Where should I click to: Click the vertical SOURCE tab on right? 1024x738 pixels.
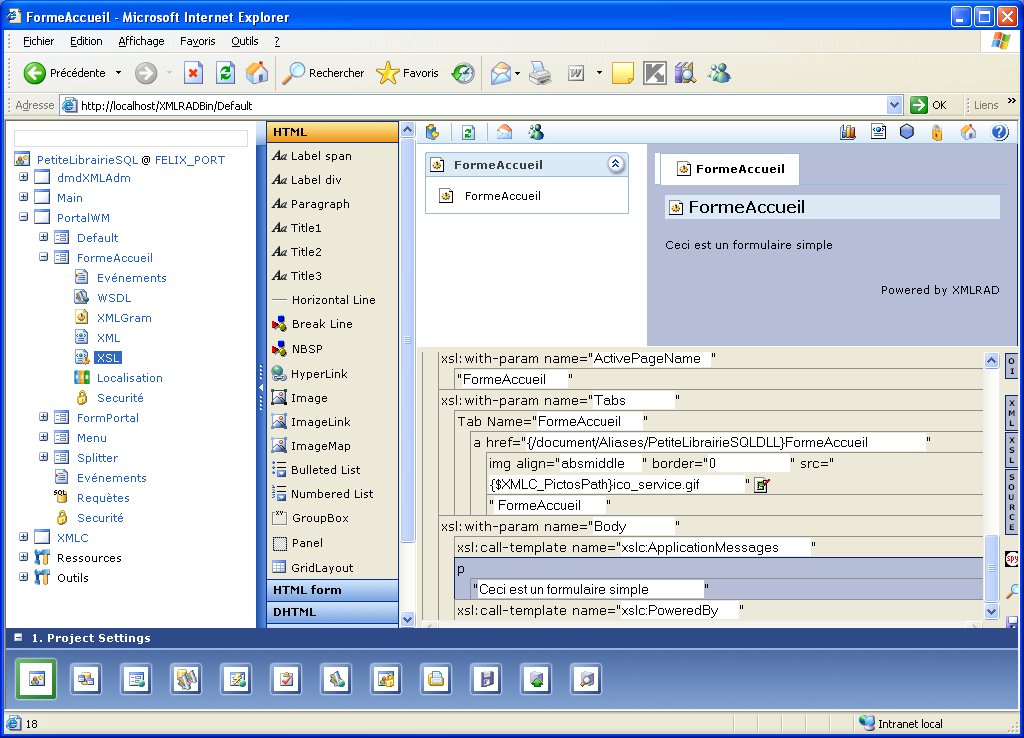[x=1011, y=502]
